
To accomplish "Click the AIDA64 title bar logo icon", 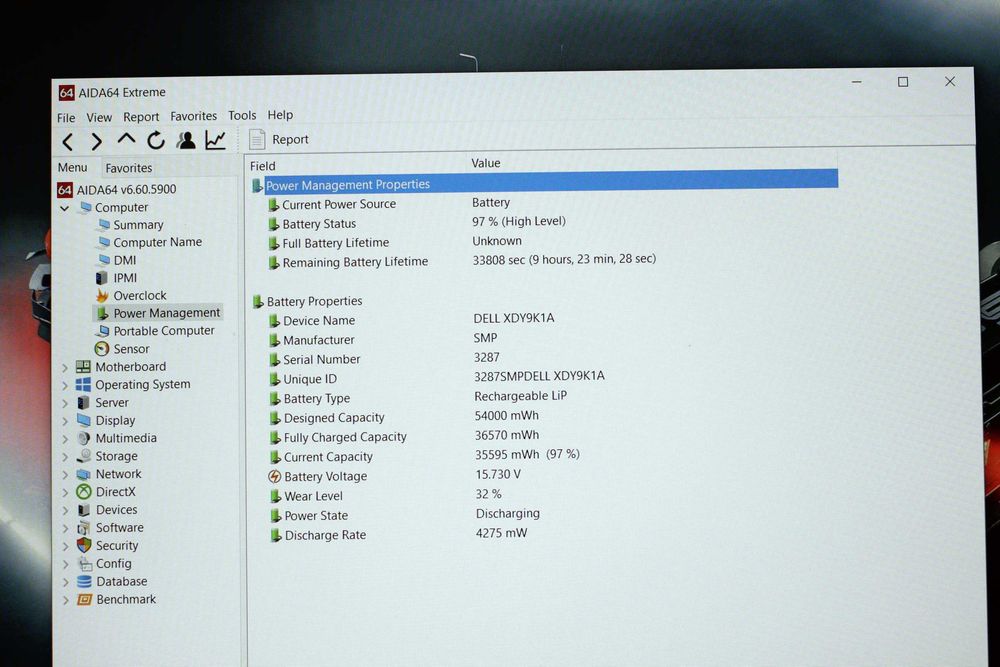I will click(x=66, y=93).
